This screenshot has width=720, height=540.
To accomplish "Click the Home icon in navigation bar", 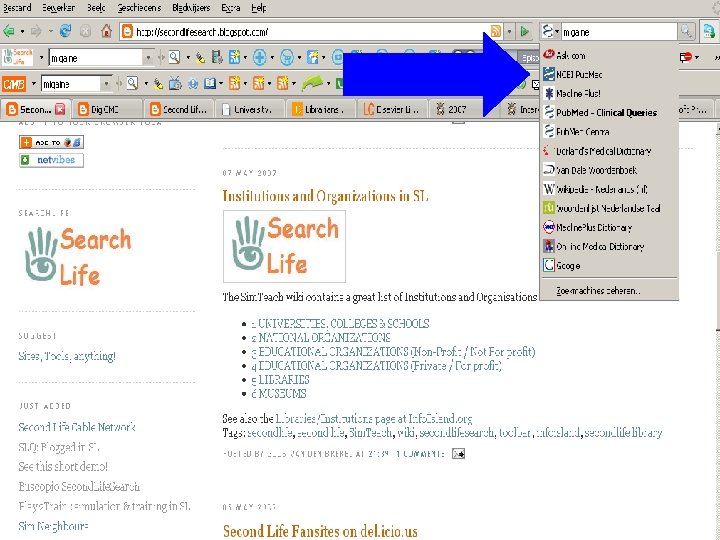I will pos(107,31).
